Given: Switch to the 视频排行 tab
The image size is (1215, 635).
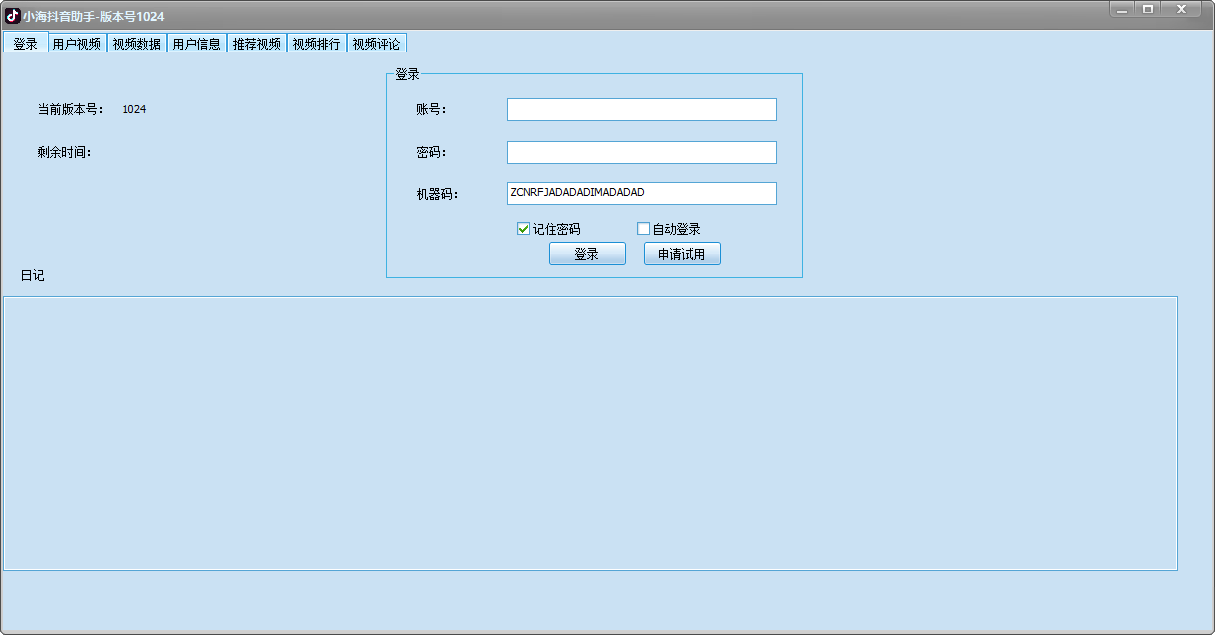Looking at the screenshot, I should 317,44.
